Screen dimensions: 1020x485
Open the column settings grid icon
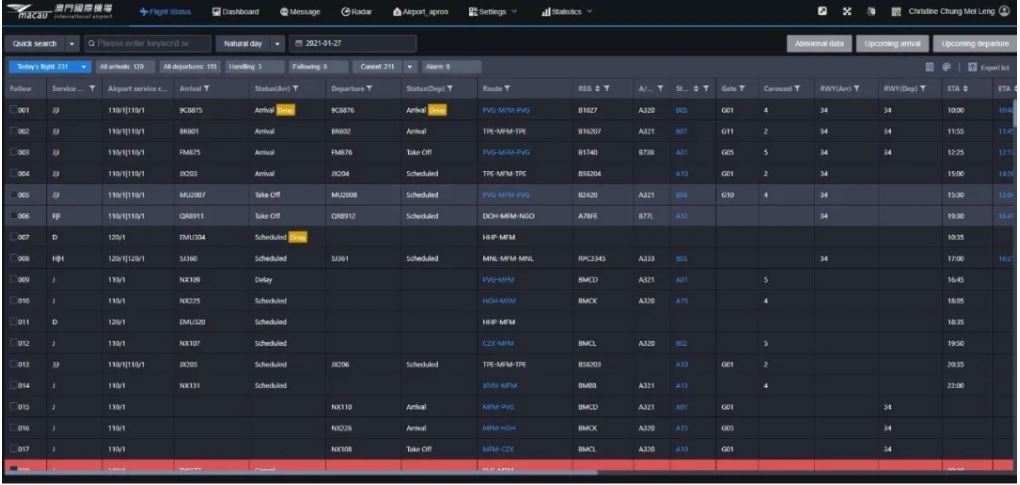tap(931, 67)
